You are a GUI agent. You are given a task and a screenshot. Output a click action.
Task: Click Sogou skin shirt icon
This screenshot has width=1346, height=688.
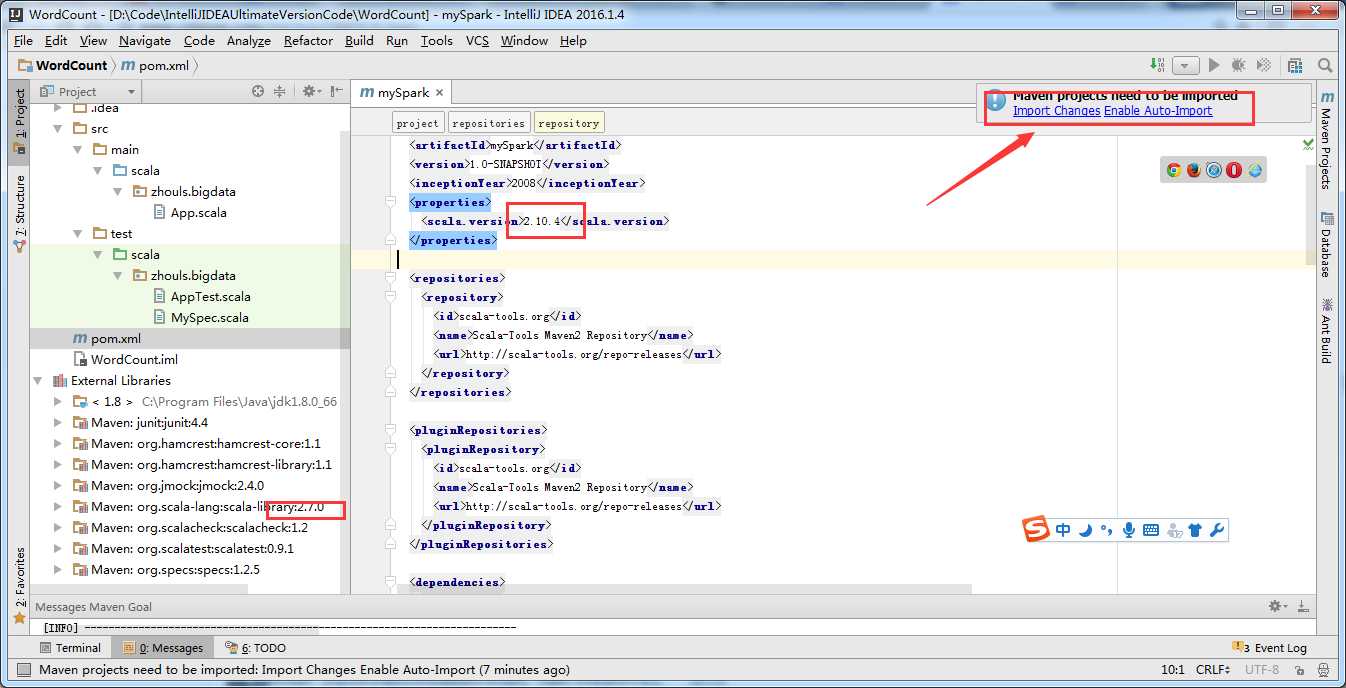(x=1196, y=530)
